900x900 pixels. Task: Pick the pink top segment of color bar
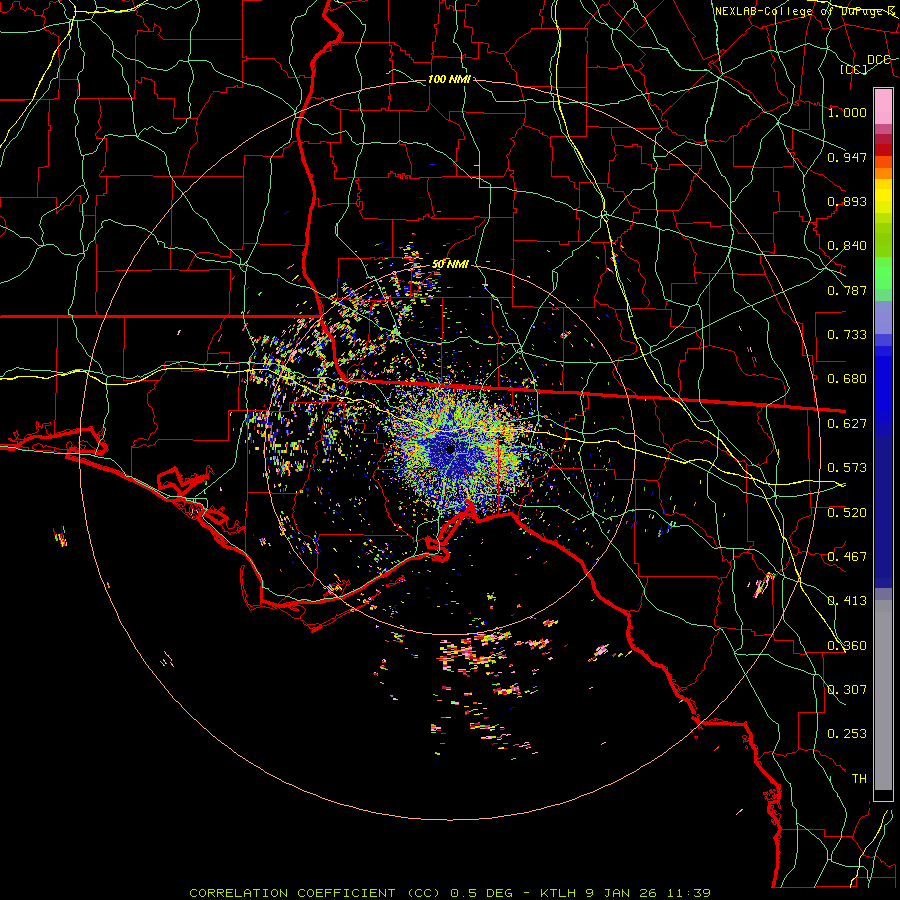pos(883,106)
